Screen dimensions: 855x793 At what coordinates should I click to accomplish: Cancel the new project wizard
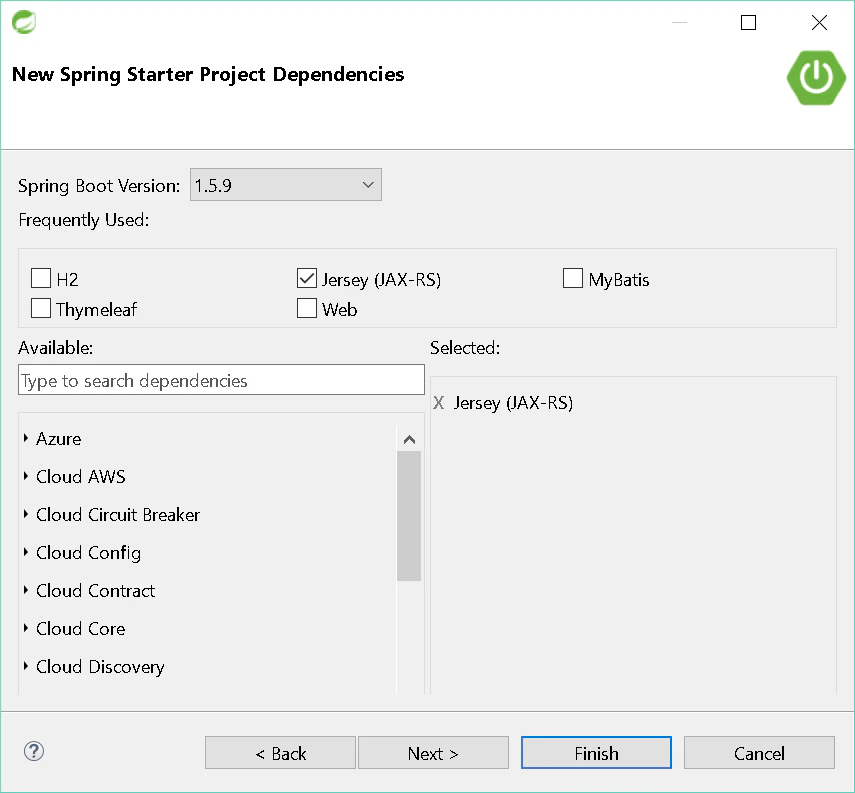[760, 753]
